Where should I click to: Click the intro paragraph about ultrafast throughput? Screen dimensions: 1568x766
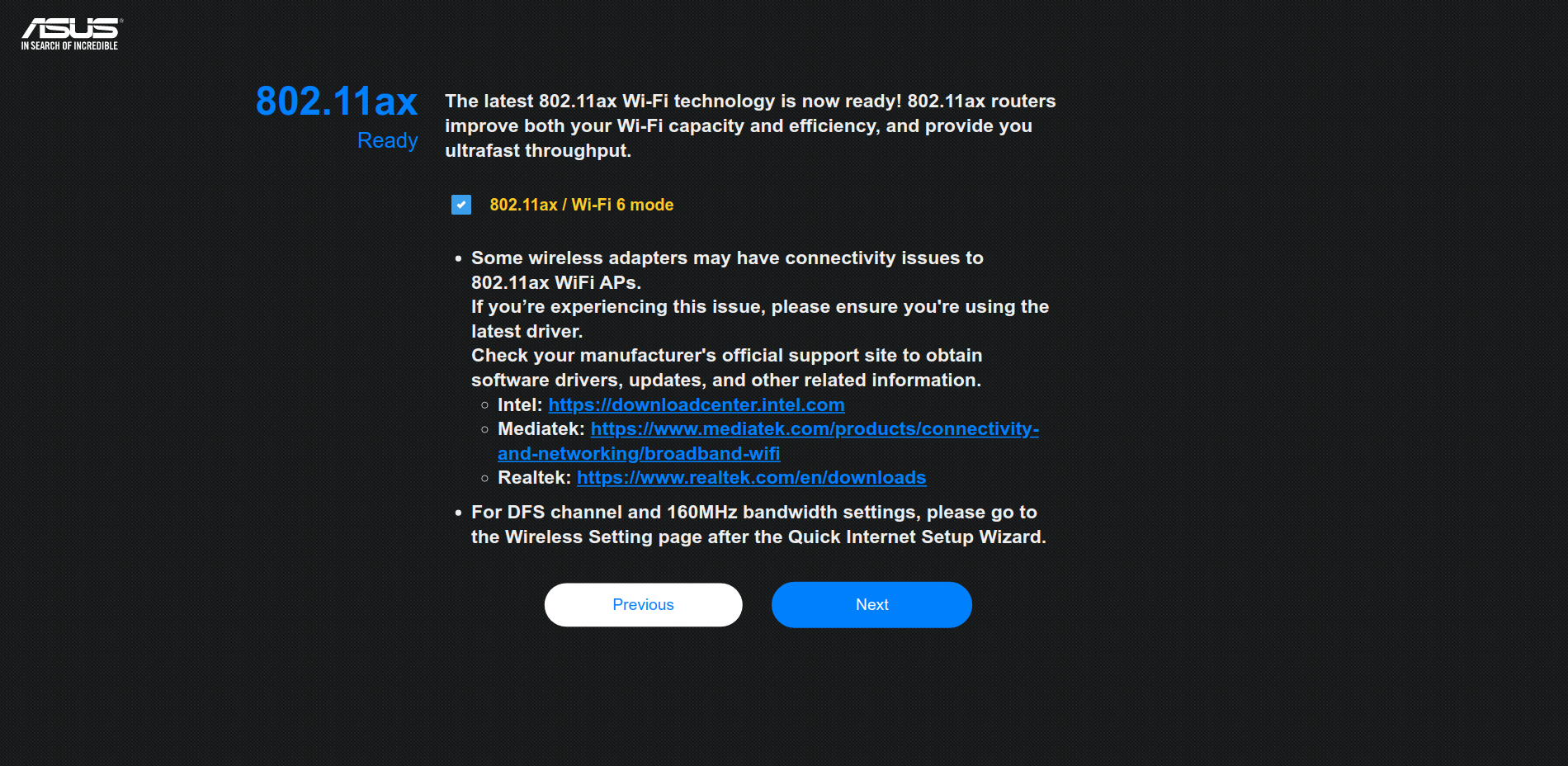pos(750,125)
